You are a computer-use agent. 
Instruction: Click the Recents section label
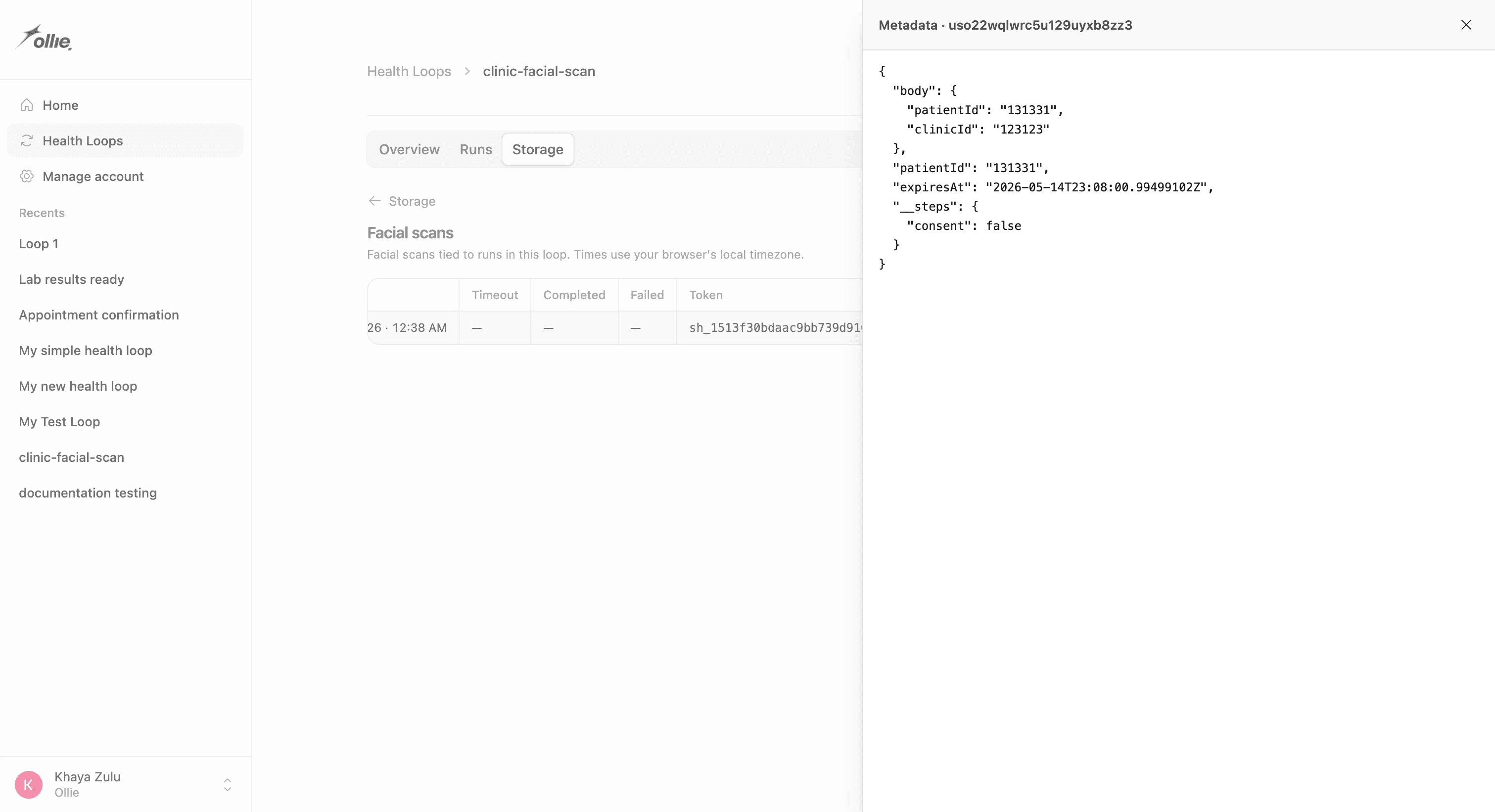(42, 213)
